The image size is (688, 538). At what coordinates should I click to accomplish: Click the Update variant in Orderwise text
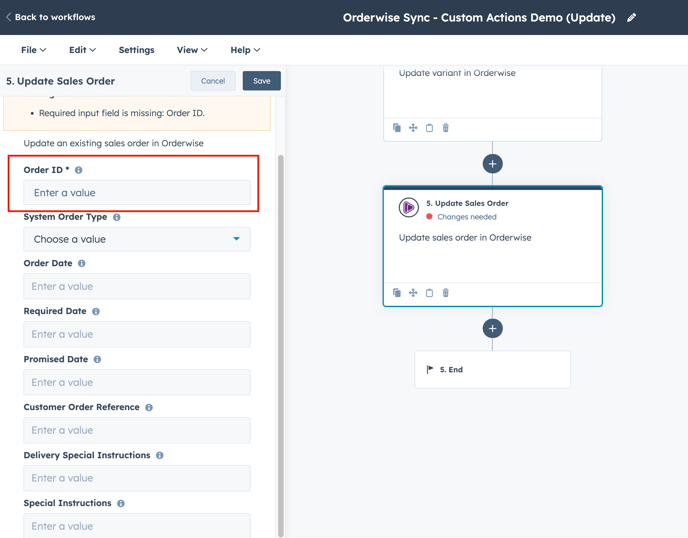pyautogui.click(x=457, y=73)
